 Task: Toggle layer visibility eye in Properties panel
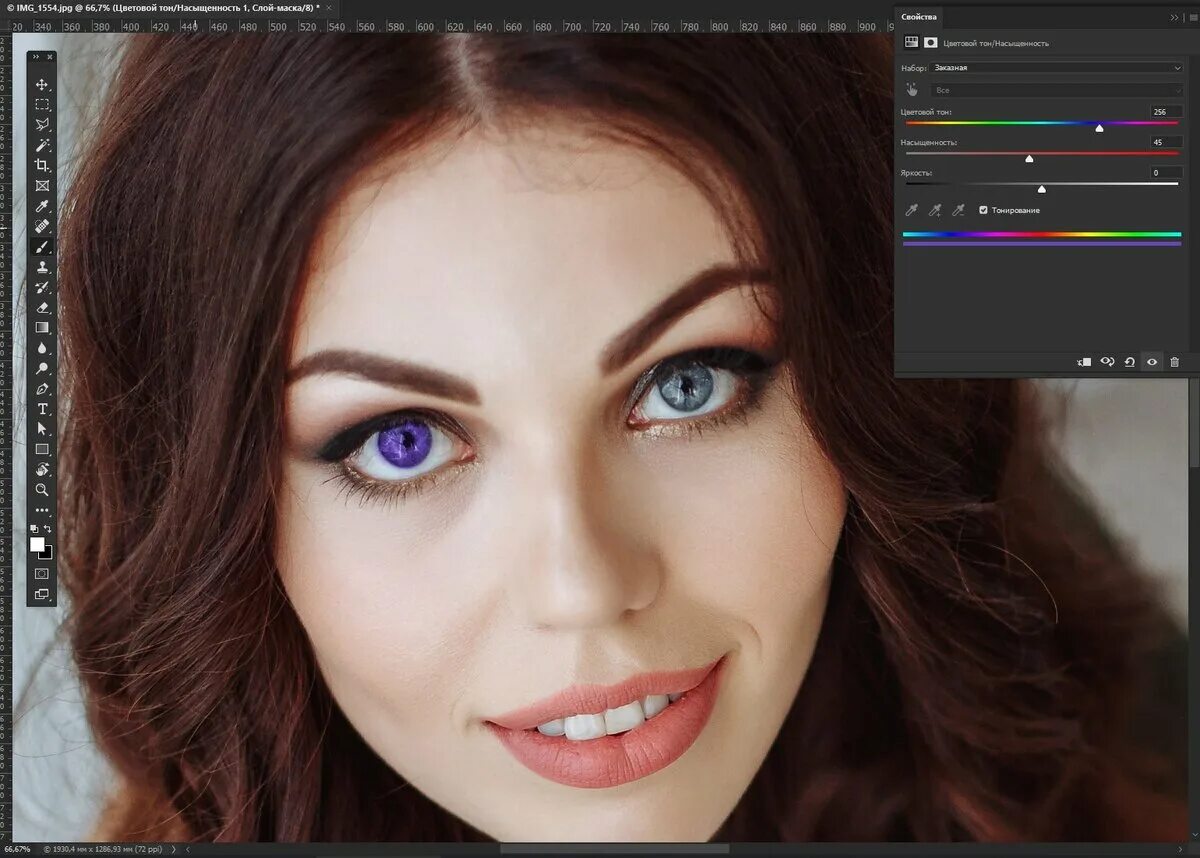coord(1152,362)
